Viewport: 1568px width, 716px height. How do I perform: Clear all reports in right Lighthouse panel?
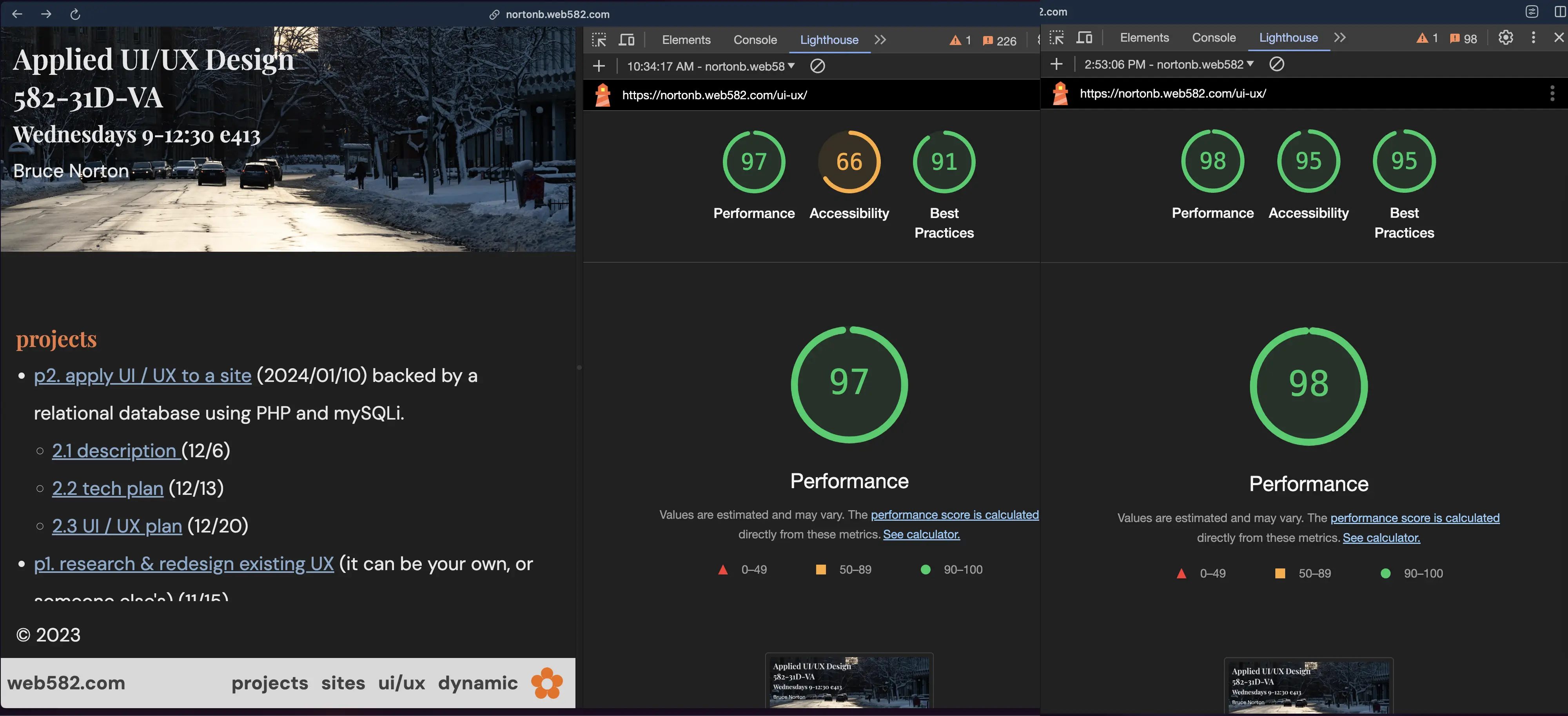1276,64
